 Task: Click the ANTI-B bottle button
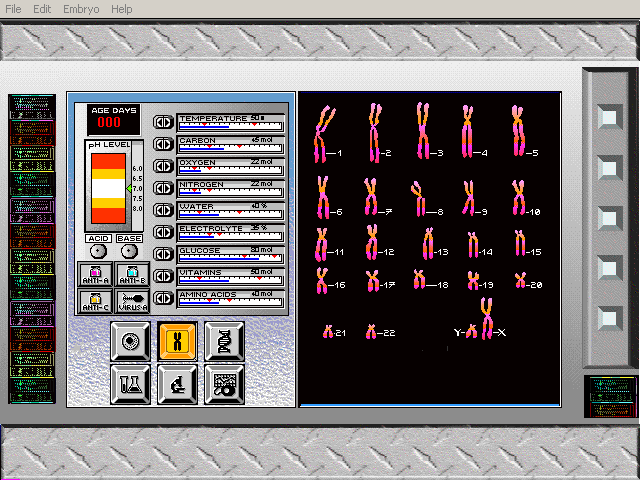tap(132, 275)
